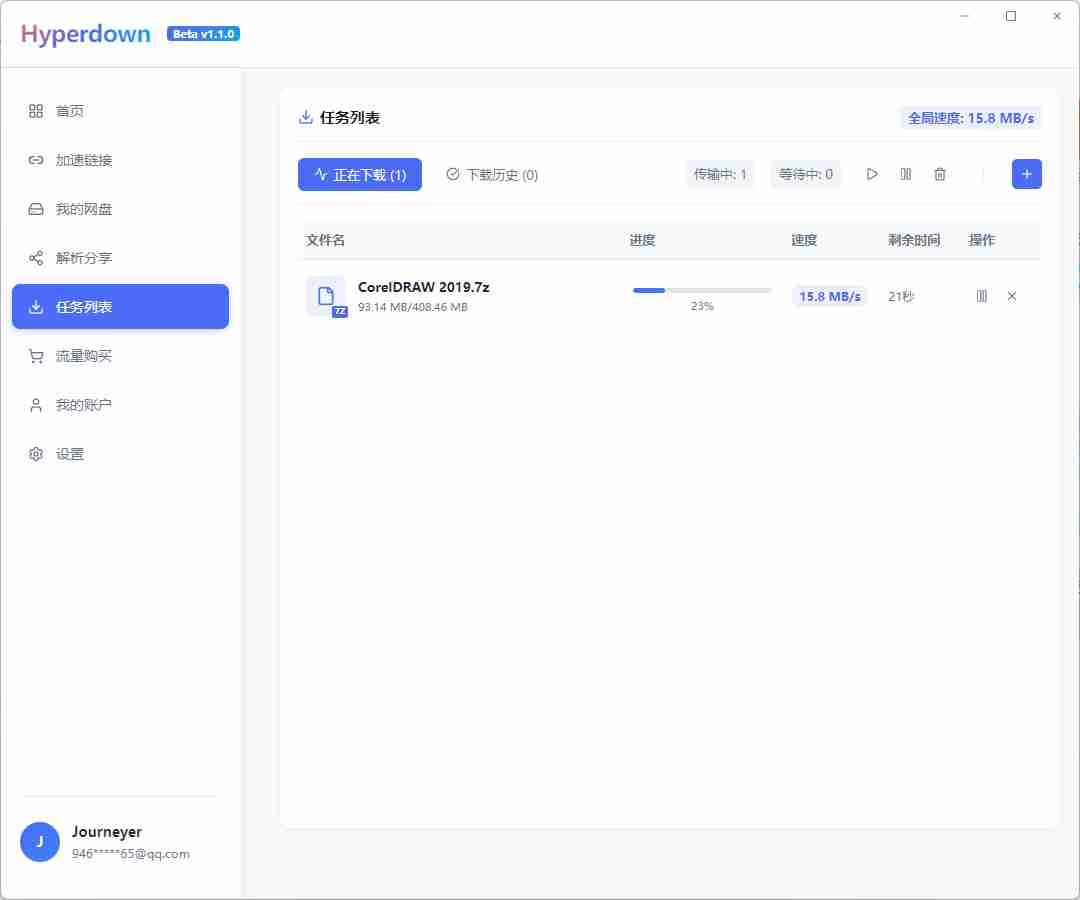Pause all downloads with the pause icon
Screen dimensions: 1080x900
click(x=905, y=174)
